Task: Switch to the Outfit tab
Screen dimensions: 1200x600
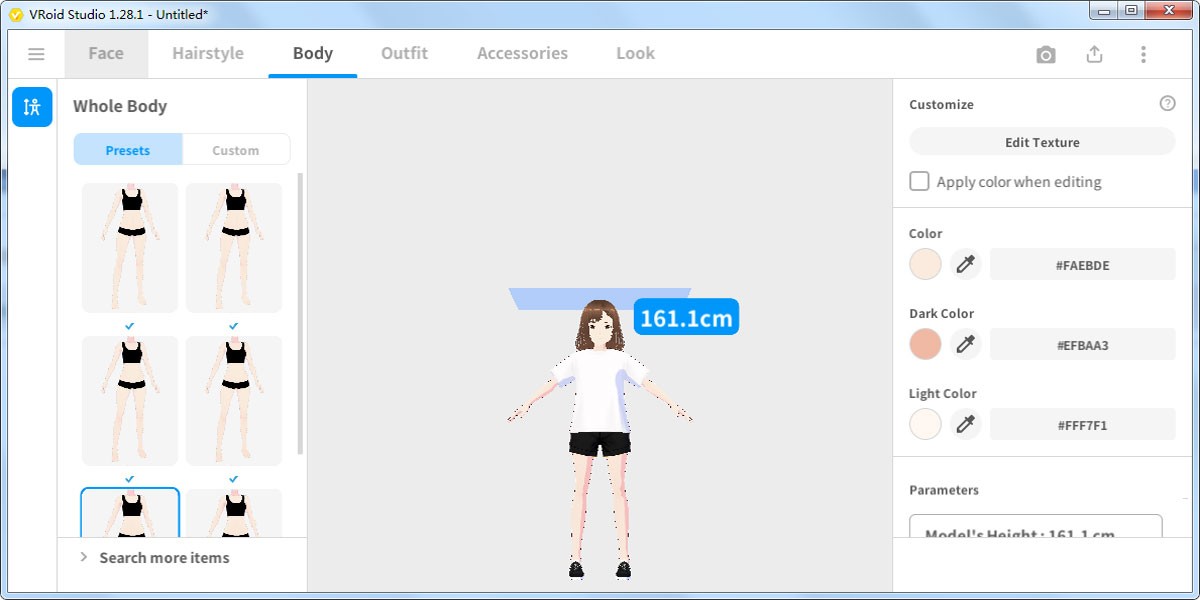Action: click(404, 54)
